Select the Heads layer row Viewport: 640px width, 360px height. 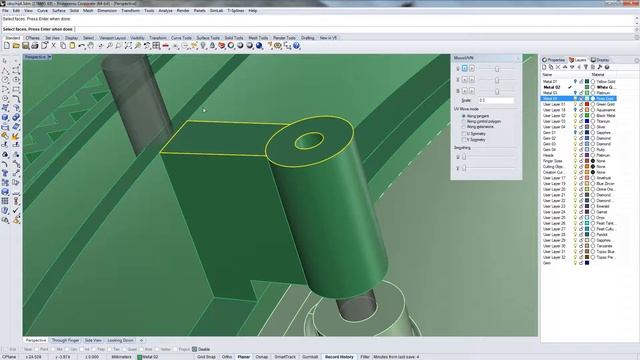pos(578,156)
